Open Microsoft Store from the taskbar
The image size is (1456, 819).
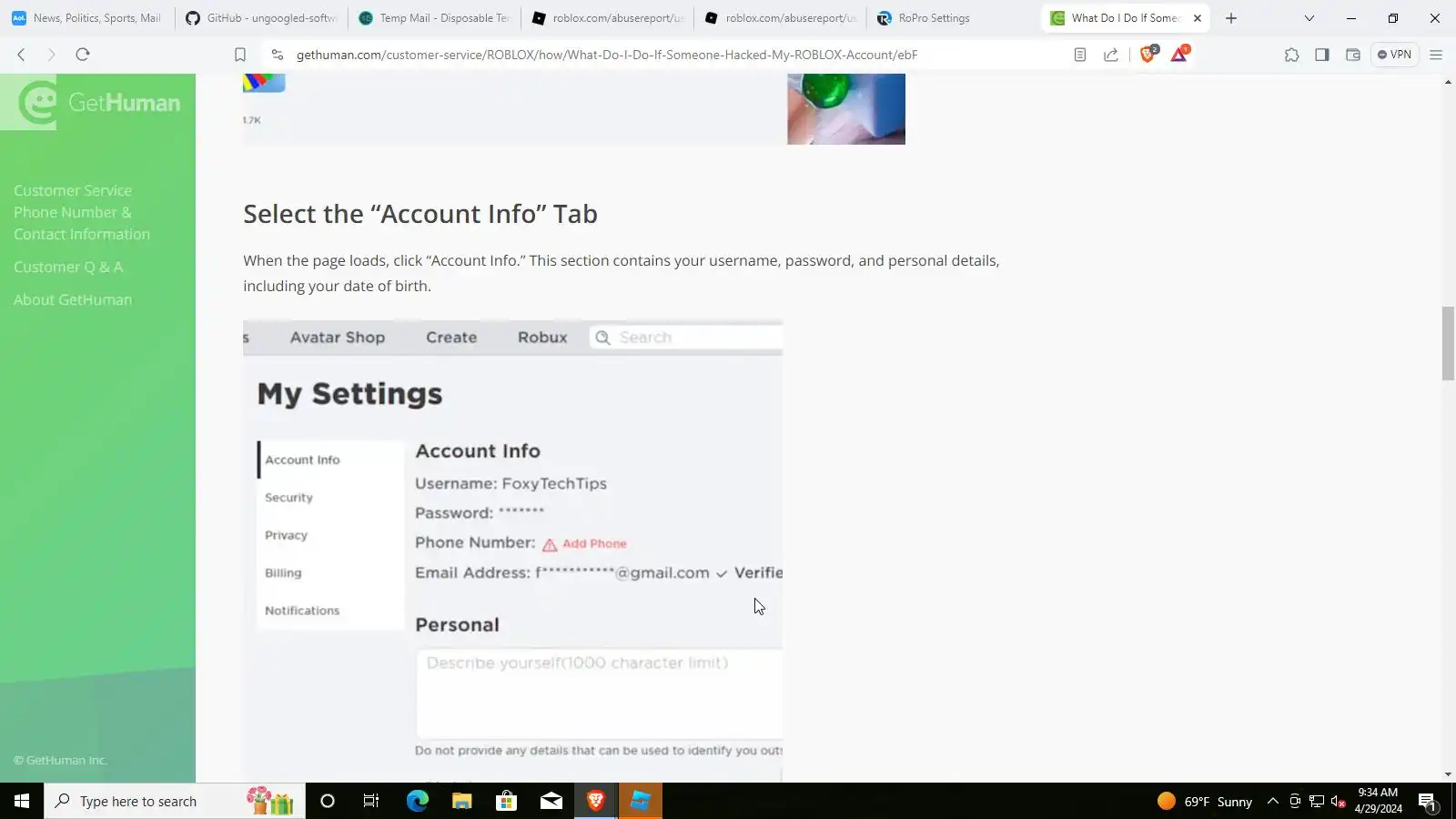(506, 801)
